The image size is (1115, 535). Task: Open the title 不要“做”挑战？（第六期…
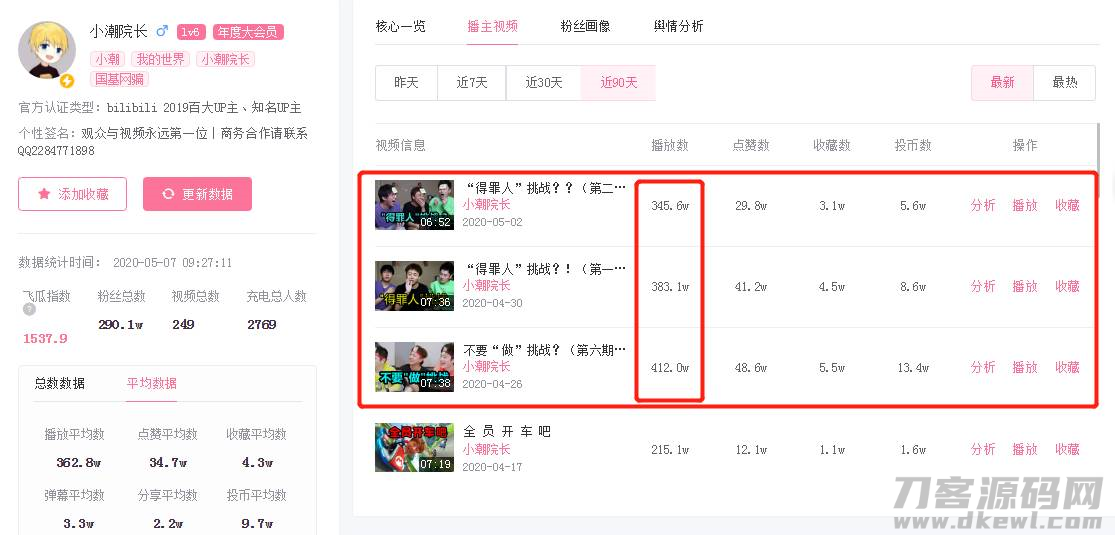545,350
